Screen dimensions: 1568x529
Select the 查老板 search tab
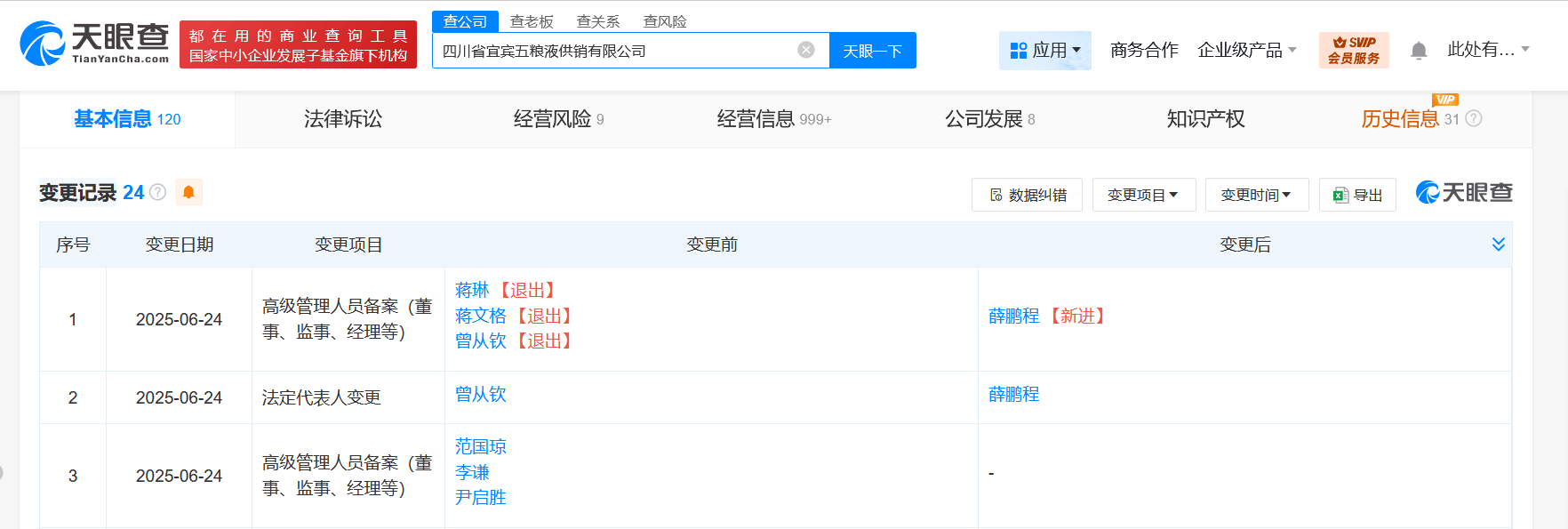[532, 21]
